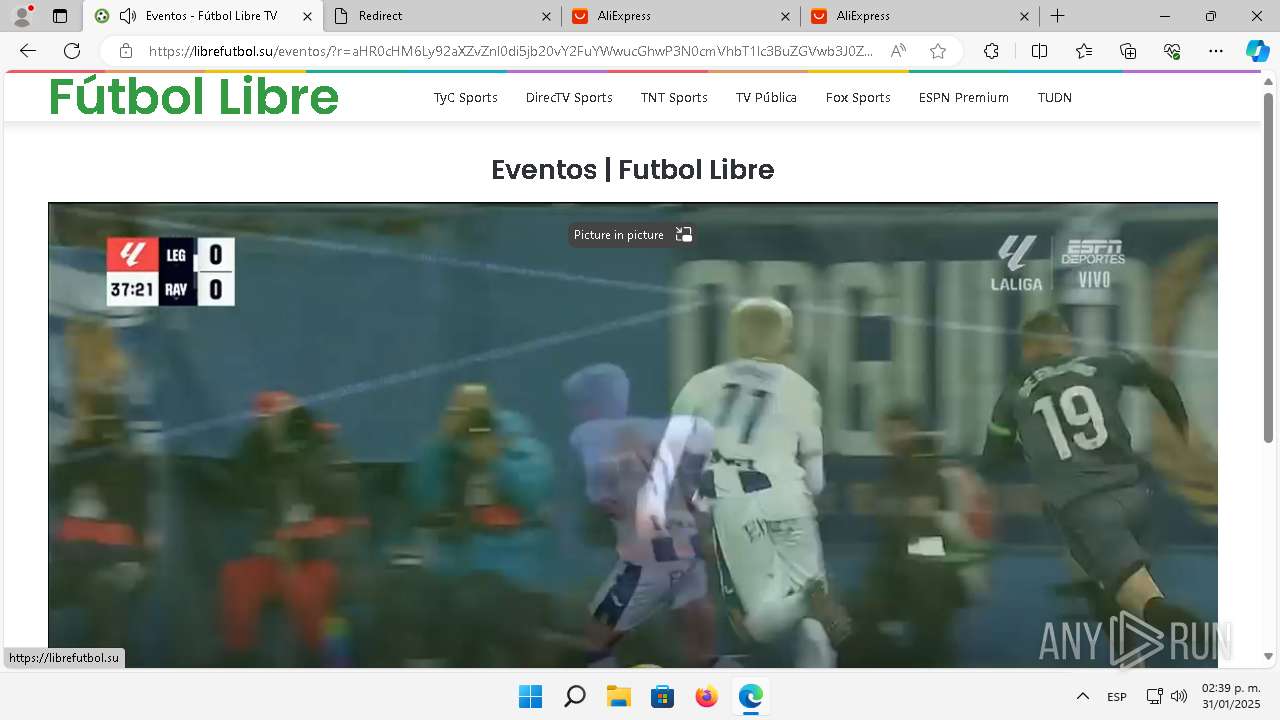Open TV Pública channel

[x=766, y=97]
